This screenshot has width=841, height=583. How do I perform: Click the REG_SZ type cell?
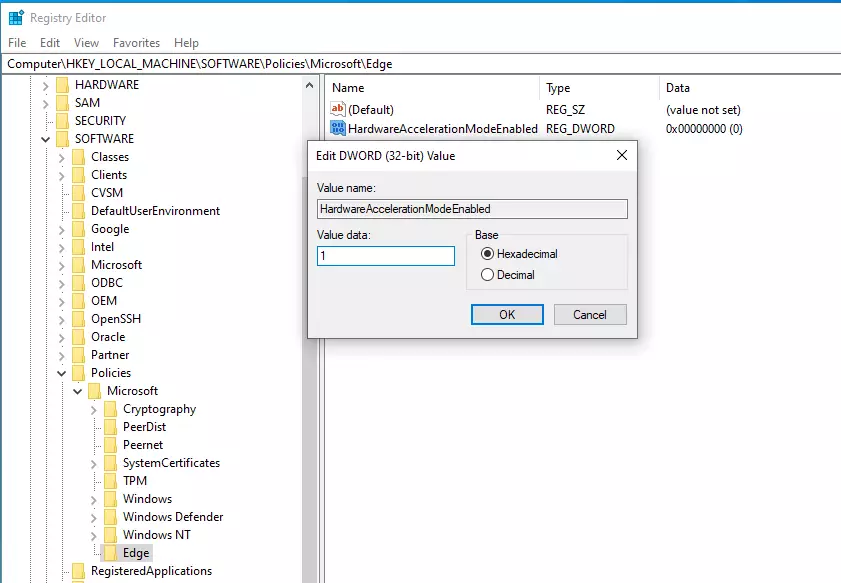[x=565, y=110]
